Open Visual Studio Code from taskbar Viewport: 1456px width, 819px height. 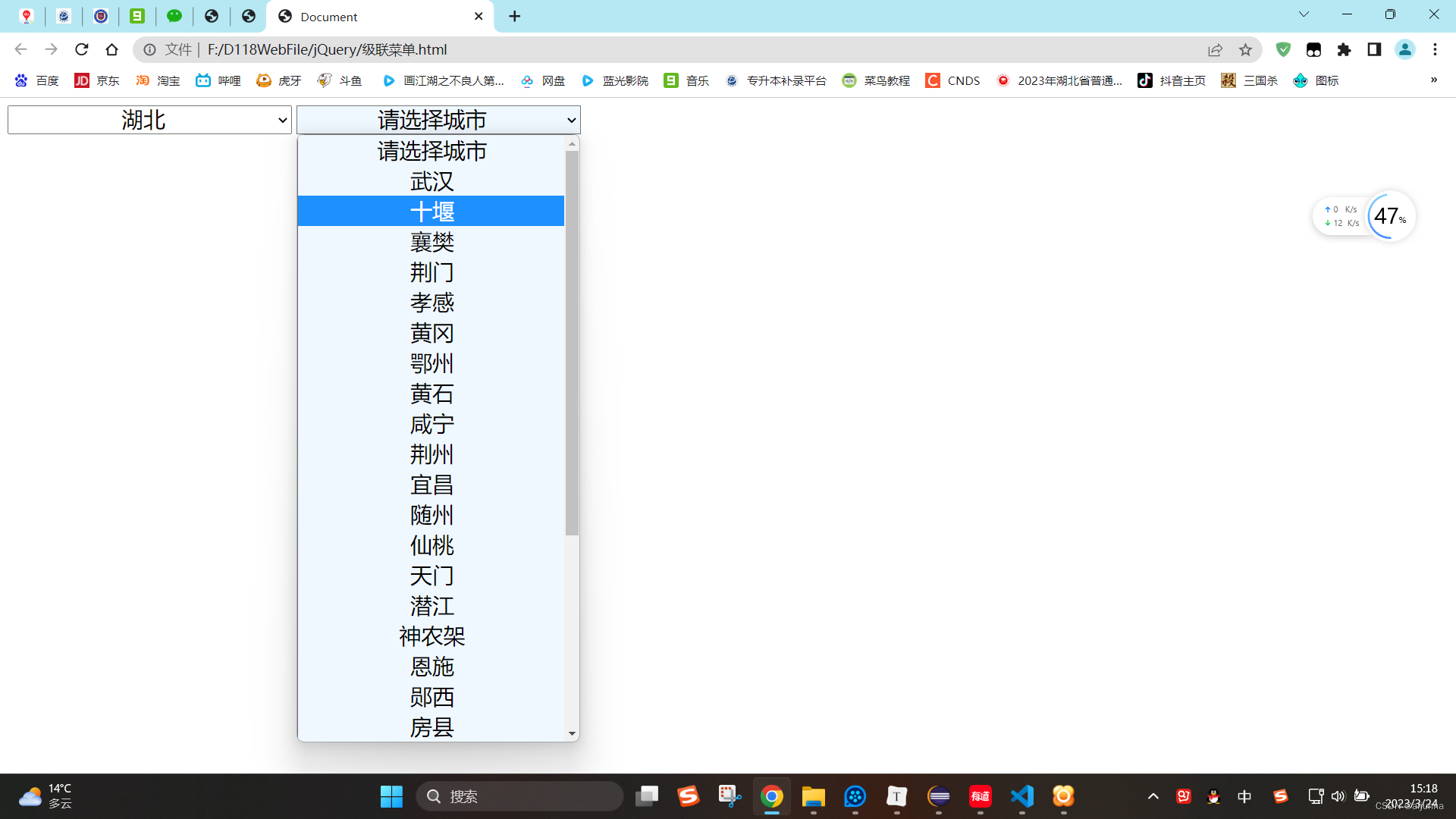click(1021, 796)
